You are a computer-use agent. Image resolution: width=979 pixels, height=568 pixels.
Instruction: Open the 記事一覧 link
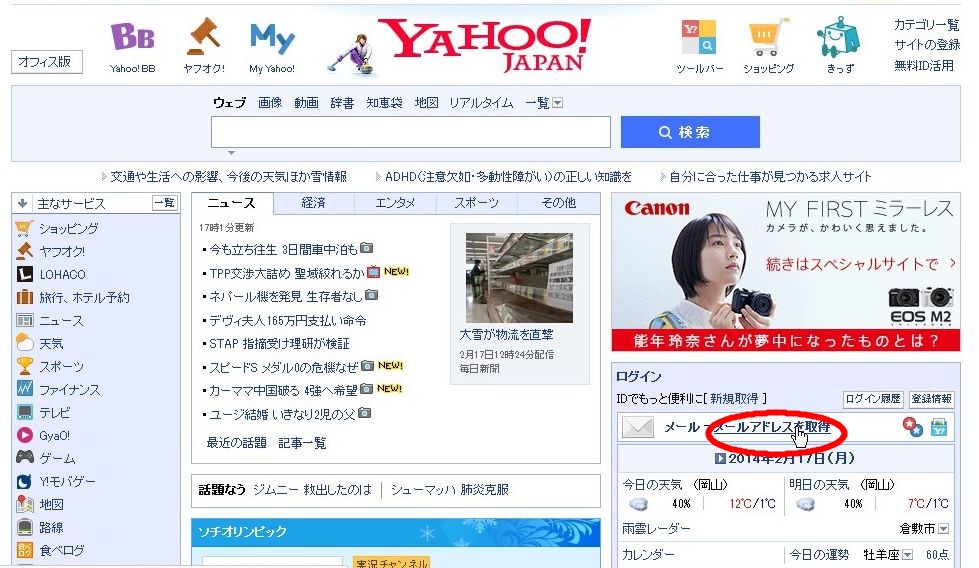[x=302, y=443]
